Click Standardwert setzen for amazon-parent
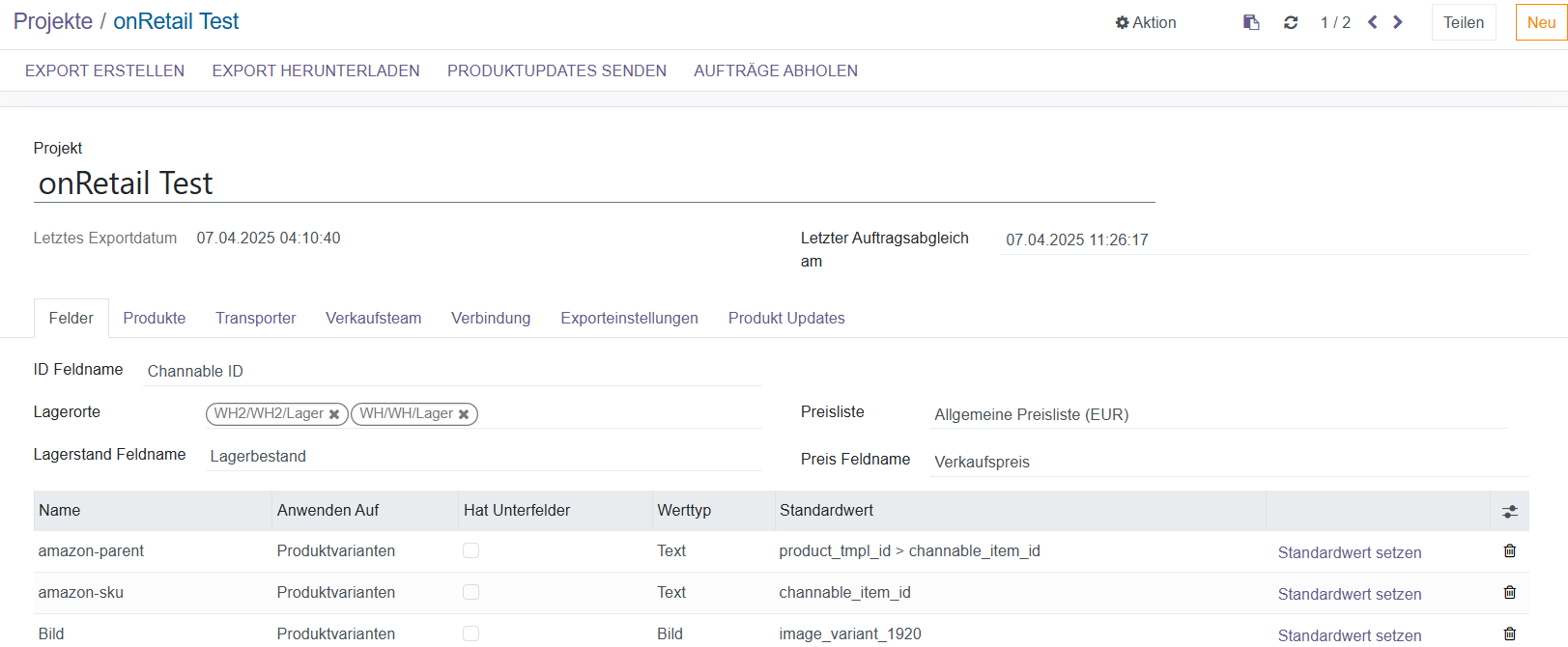This screenshot has height=647, width=1568. [x=1349, y=552]
